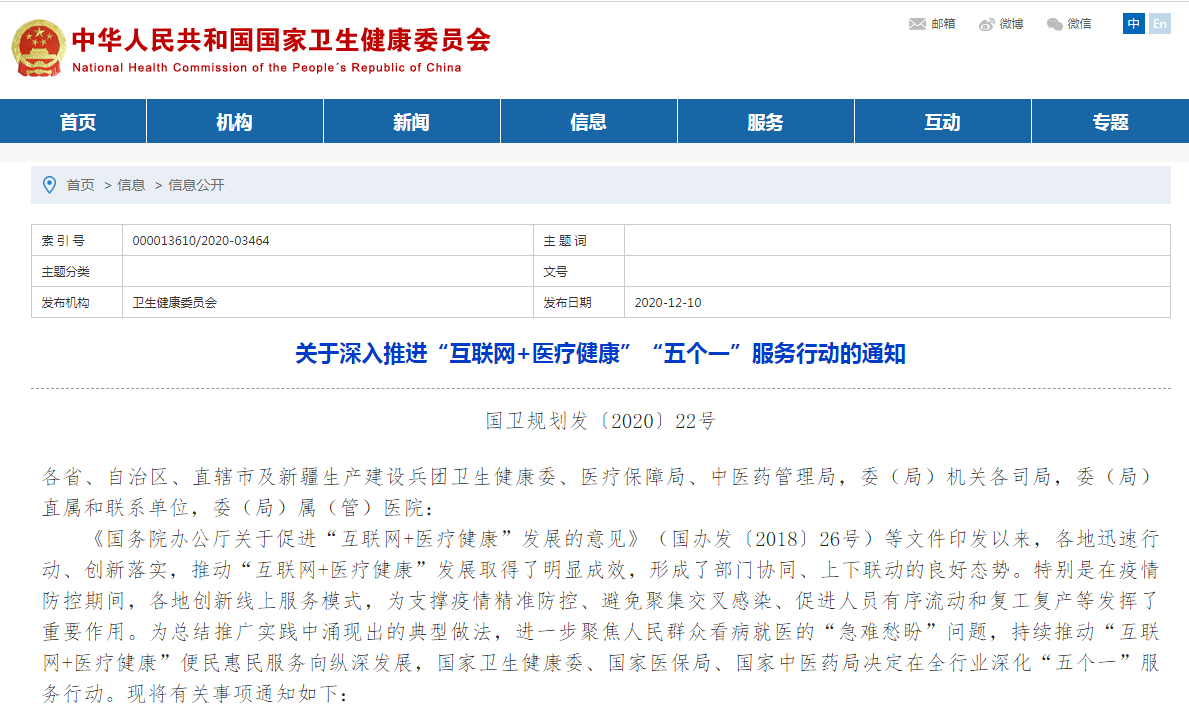Image resolution: width=1189 pixels, height=714 pixels.
Task: Click the WeChat icon
Action: (1055, 24)
